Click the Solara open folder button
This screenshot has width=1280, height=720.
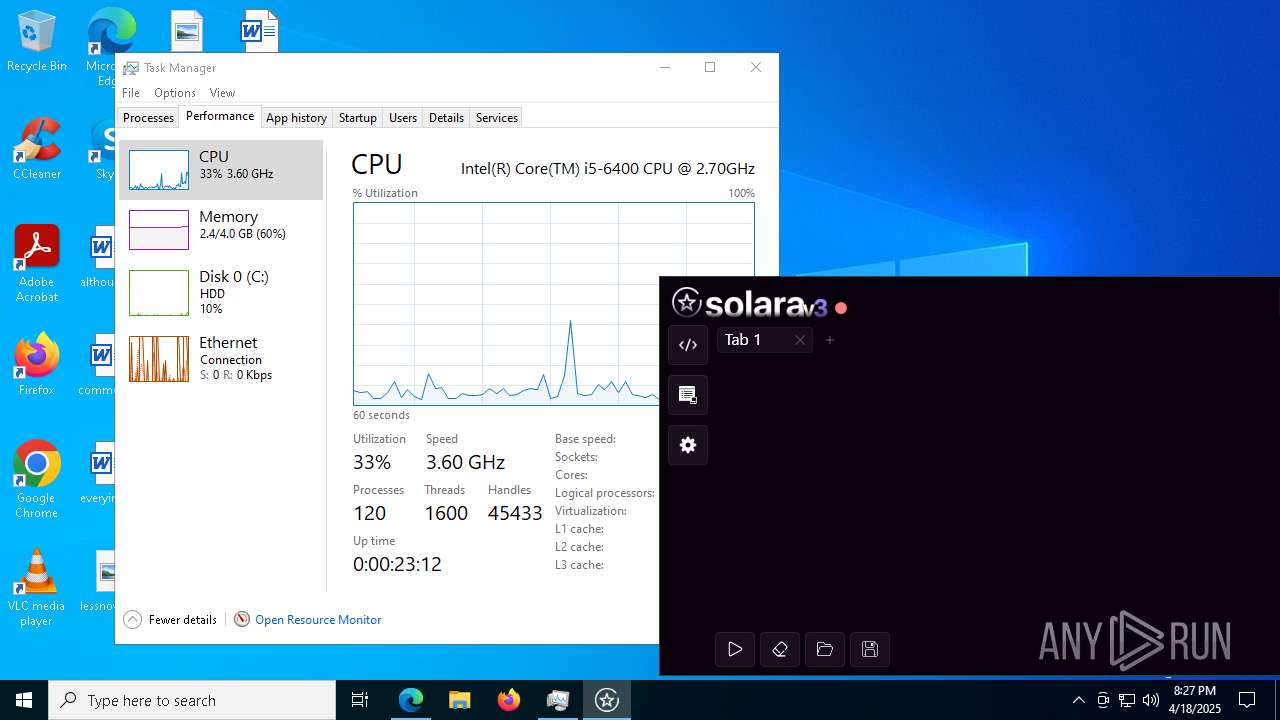coord(825,649)
